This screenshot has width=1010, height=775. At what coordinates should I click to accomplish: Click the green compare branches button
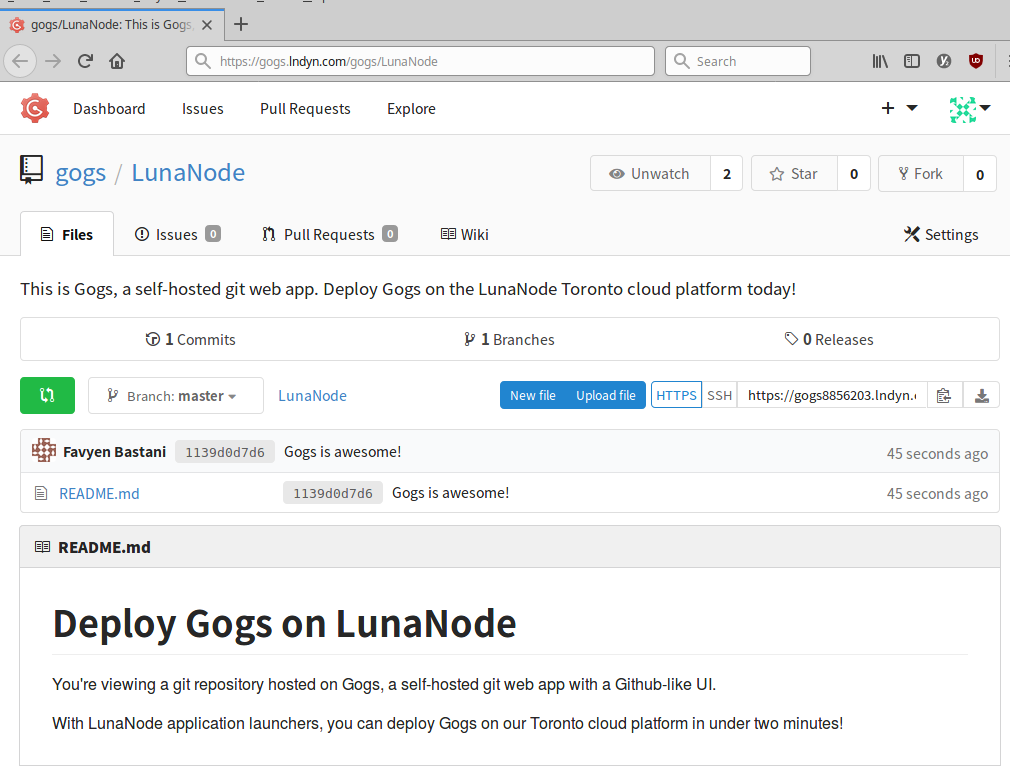[x=48, y=395]
